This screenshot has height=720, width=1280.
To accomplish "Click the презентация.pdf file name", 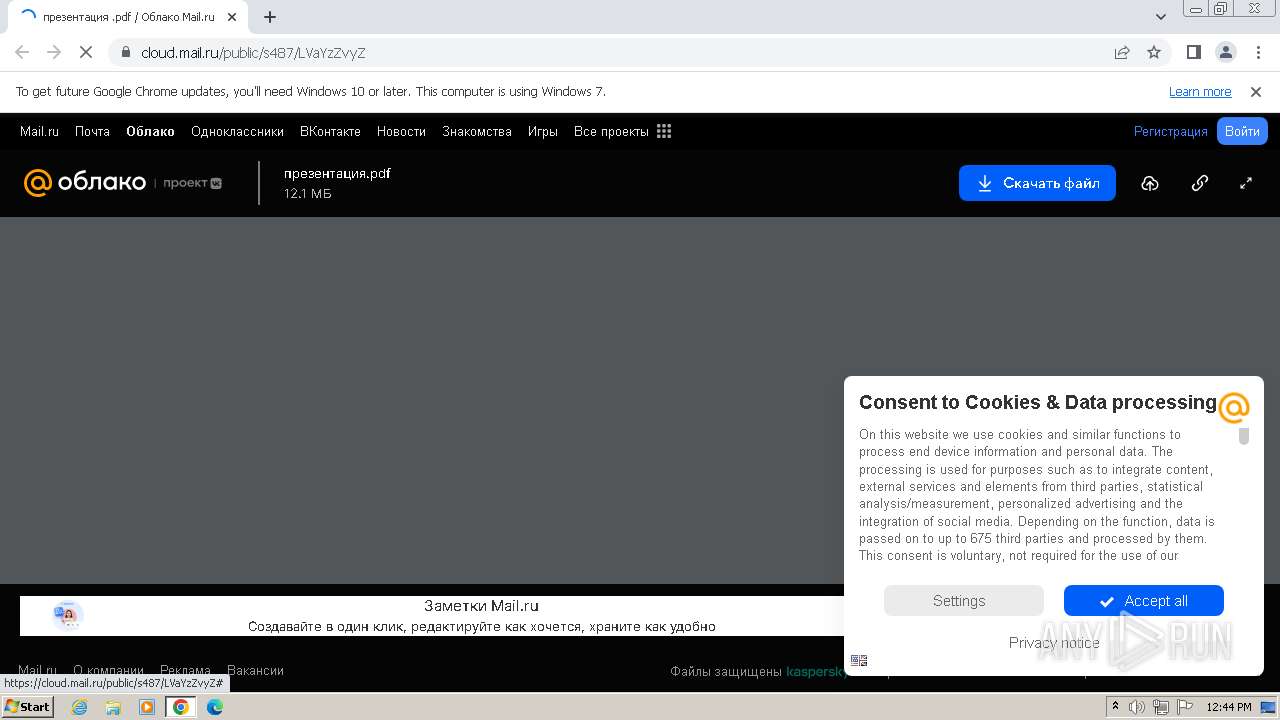I will (337, 173).
